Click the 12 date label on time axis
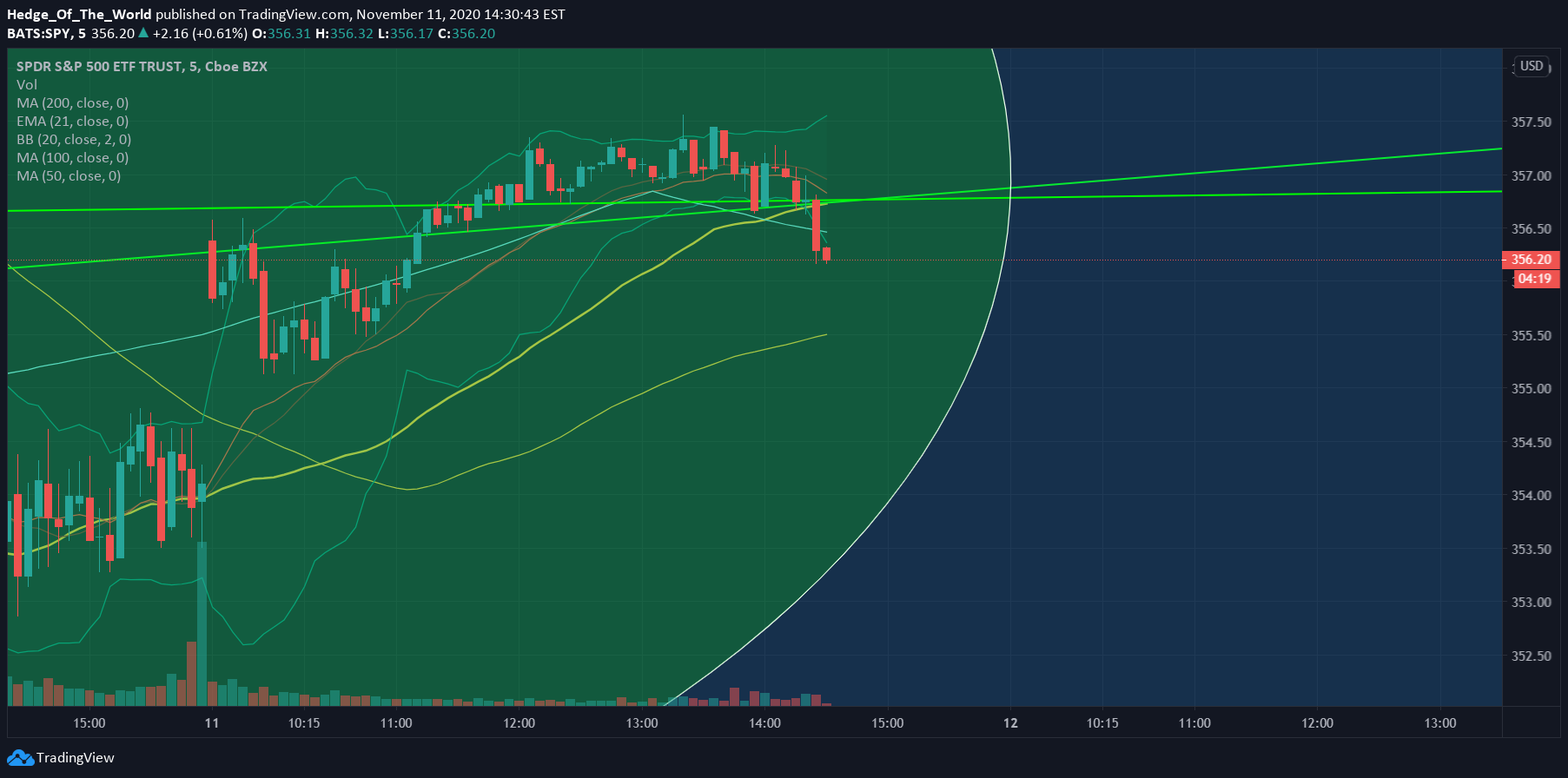The height and width of the screenshot is (778, 1568). tap(1010, 722)
